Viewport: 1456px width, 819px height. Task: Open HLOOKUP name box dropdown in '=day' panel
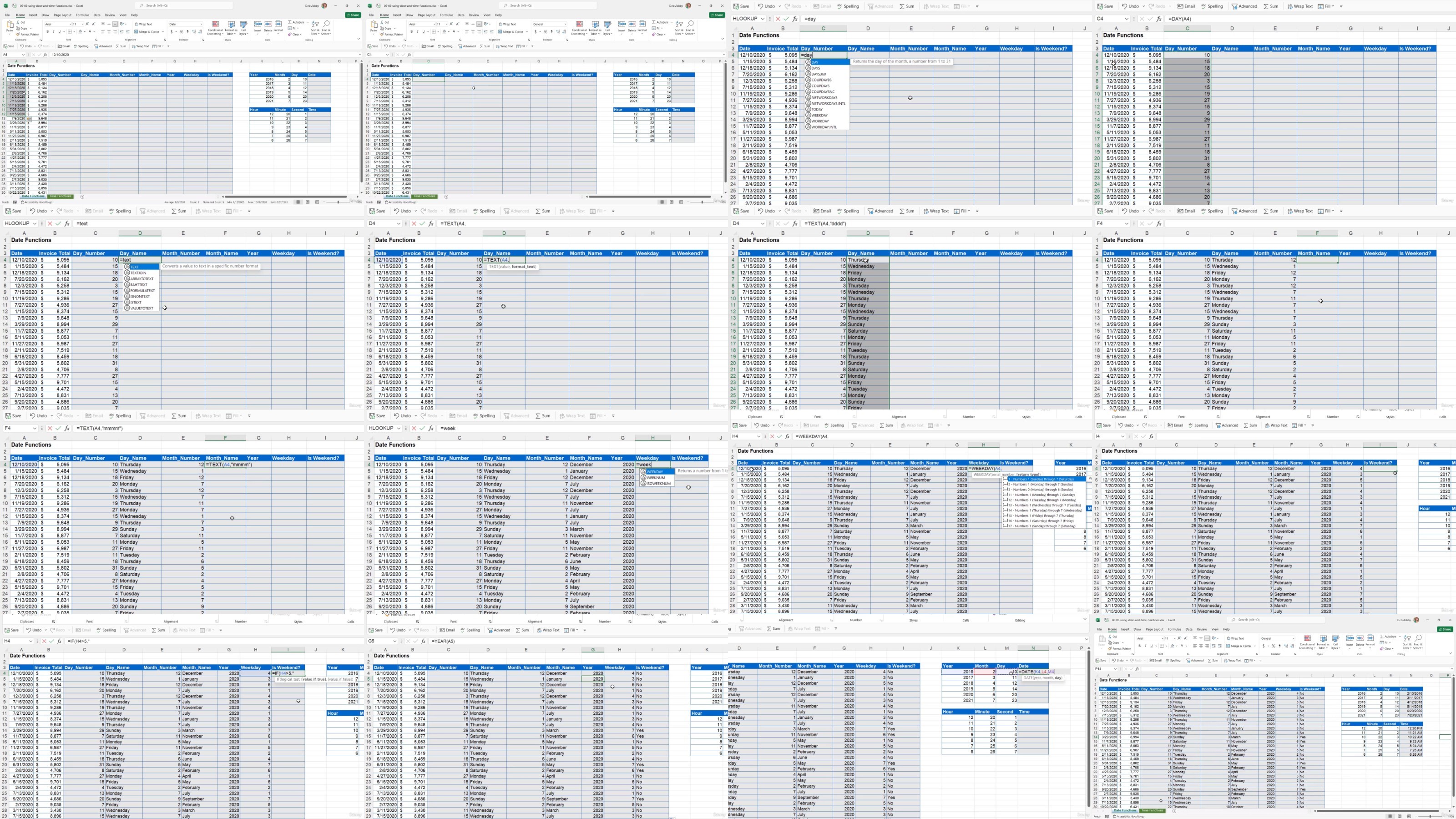763,19
